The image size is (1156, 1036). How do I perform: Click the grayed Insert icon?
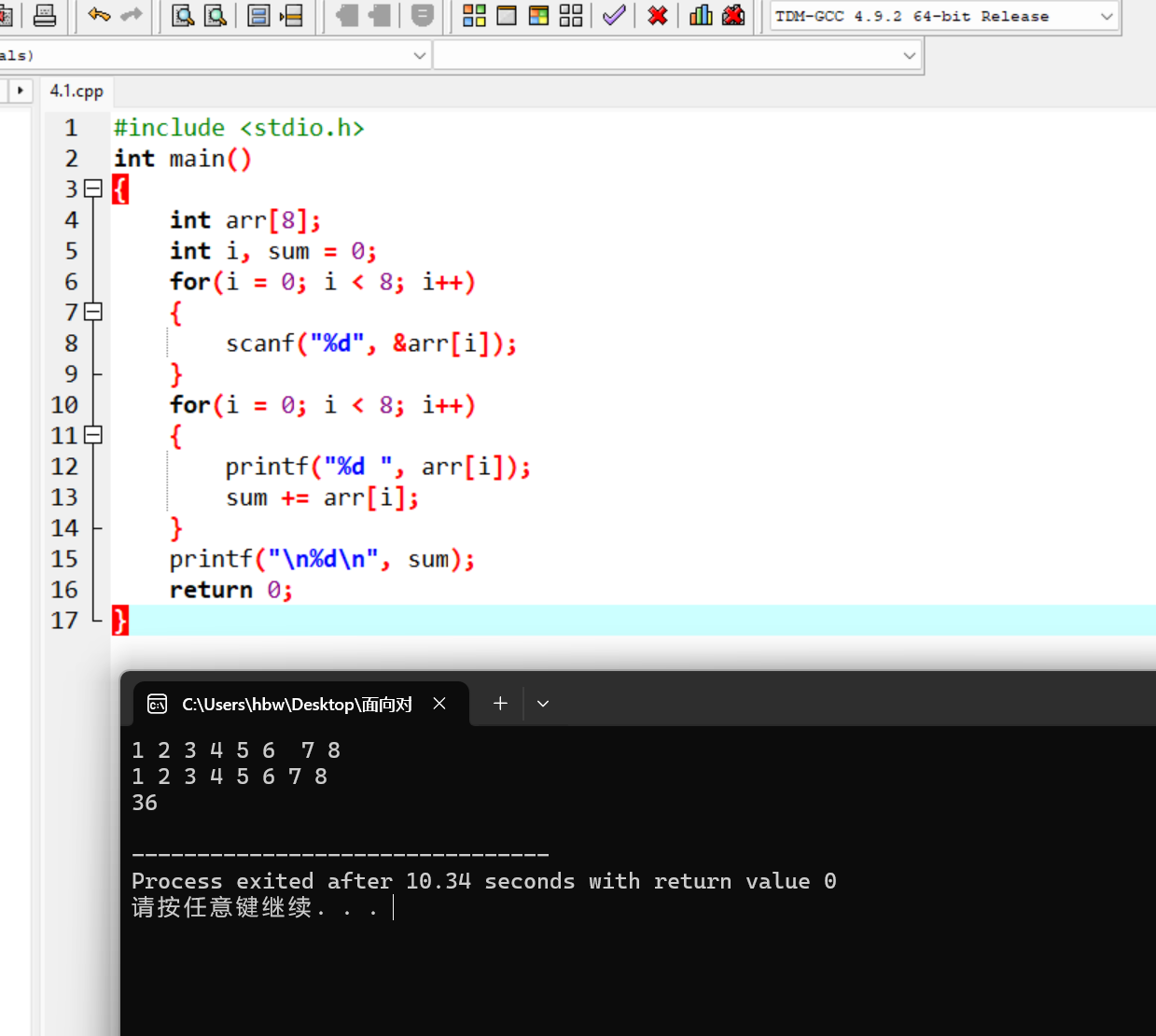click(x=347, y=15)
